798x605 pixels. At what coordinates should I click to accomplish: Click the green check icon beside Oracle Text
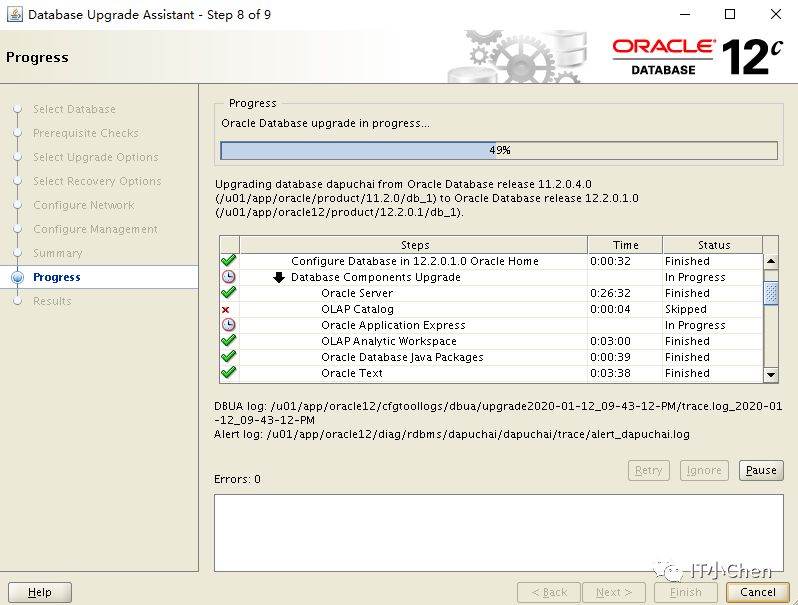pyautogui.click(x=229, y=372)
